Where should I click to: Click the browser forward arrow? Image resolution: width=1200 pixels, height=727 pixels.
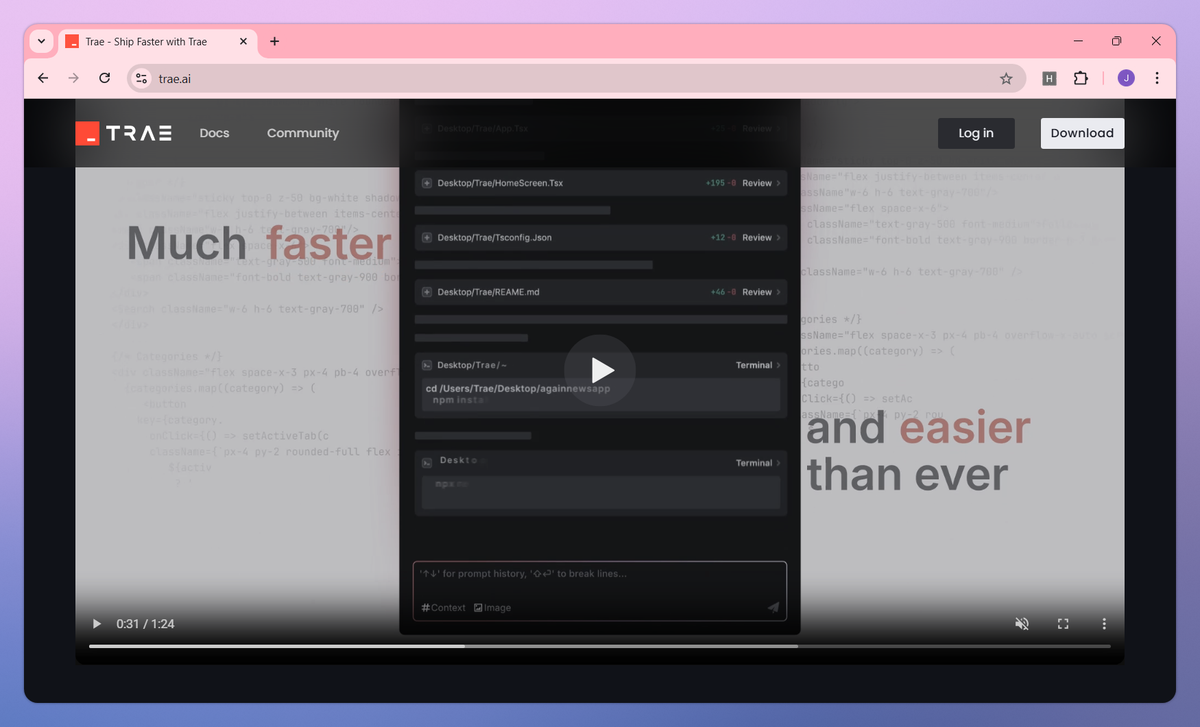coord(73,78)
